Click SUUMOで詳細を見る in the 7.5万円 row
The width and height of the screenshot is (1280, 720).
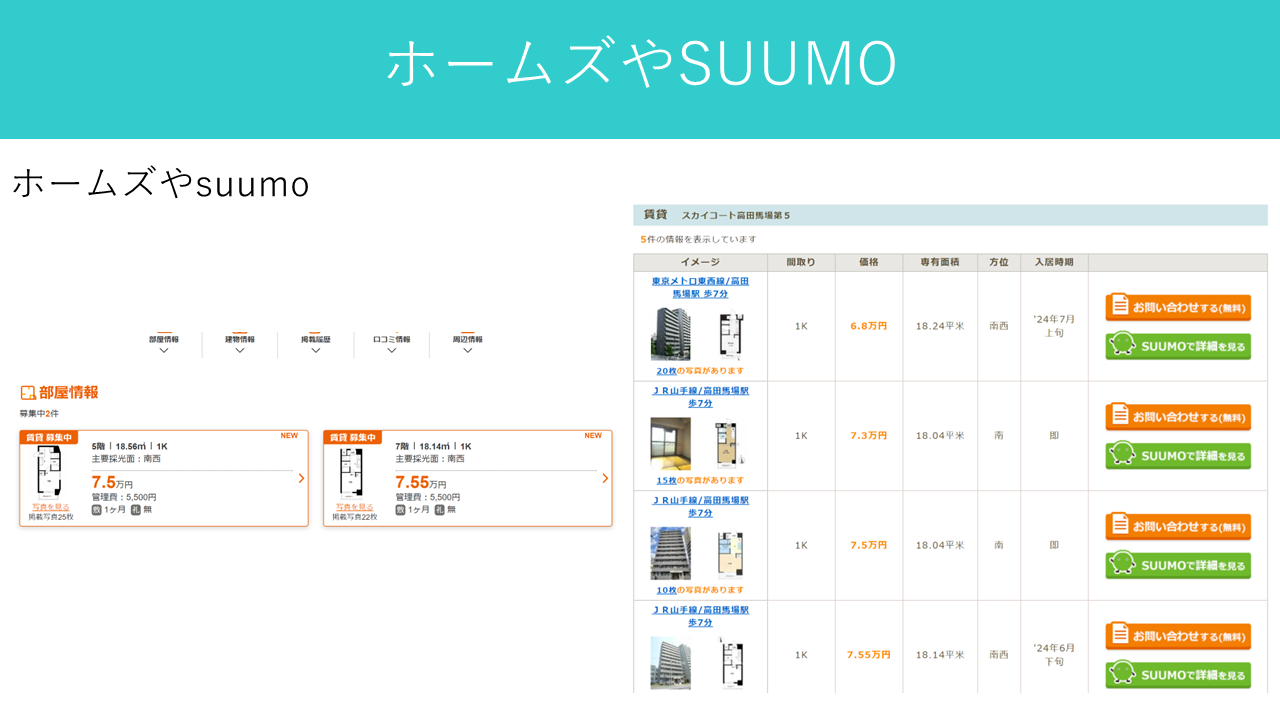point(1178,565)
